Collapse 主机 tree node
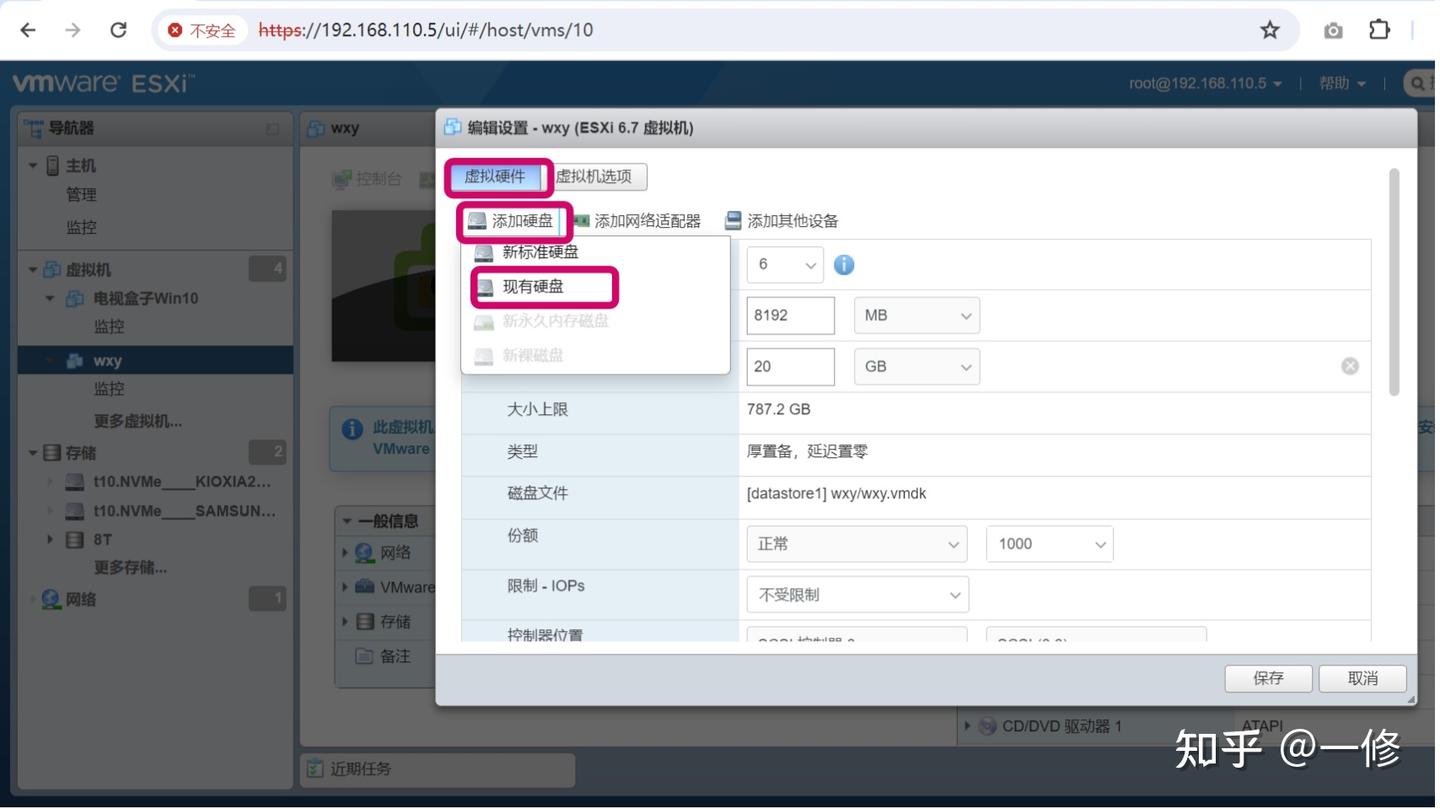The width and height of the screenshot is (1440, 809). coord(33,166)
